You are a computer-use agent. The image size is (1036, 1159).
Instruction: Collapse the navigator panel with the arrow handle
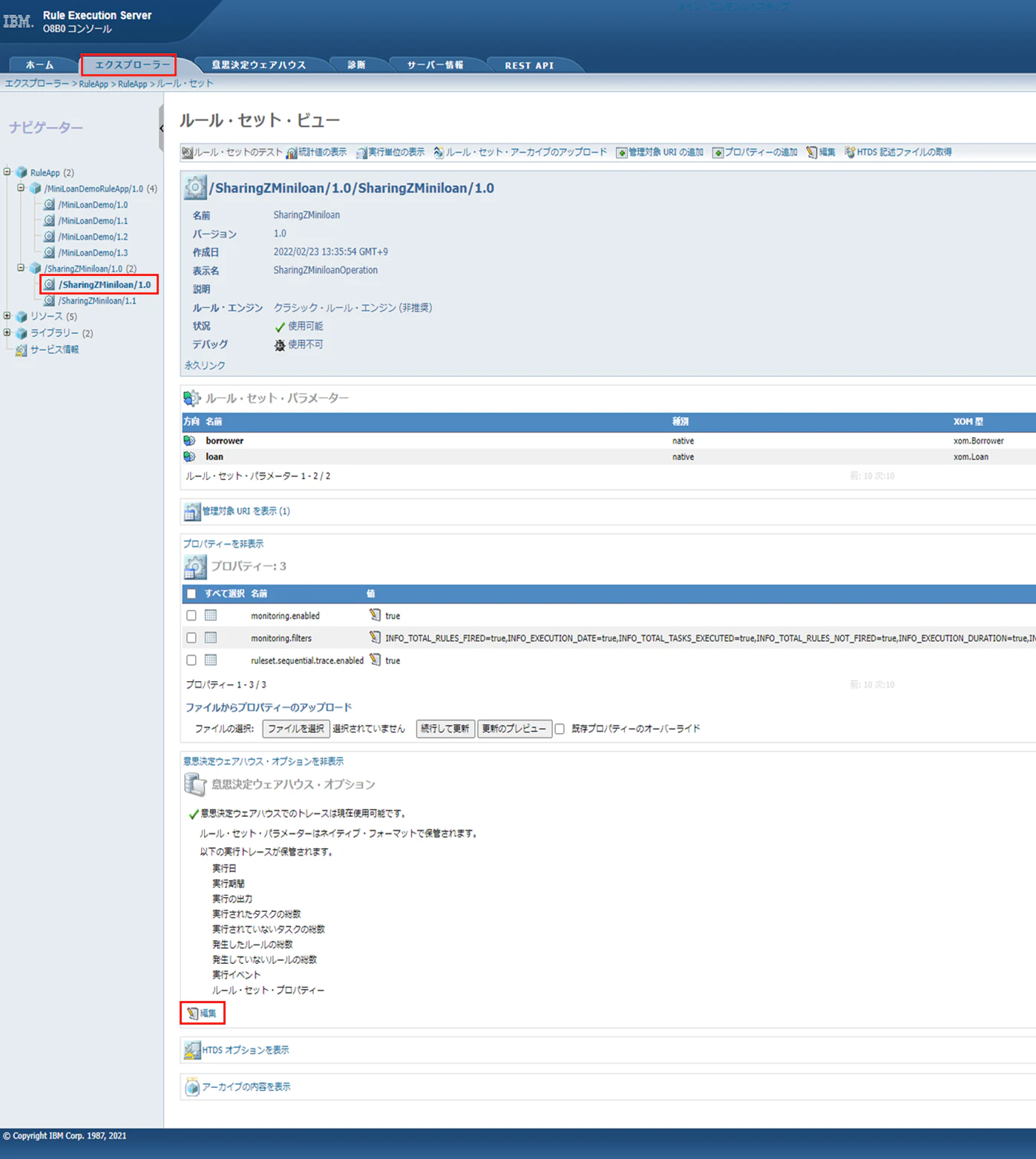click(161, 128)
